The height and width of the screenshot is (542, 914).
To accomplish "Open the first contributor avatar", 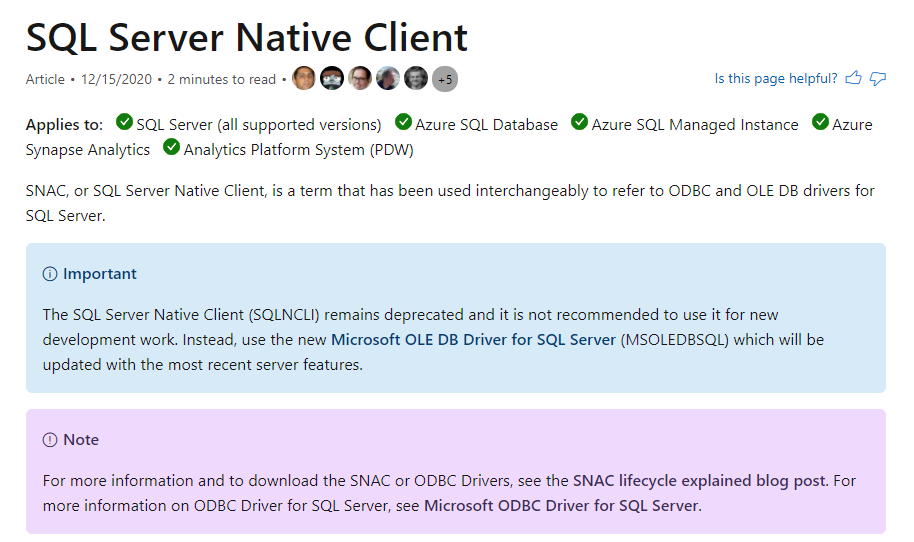I will click(304, 78).
